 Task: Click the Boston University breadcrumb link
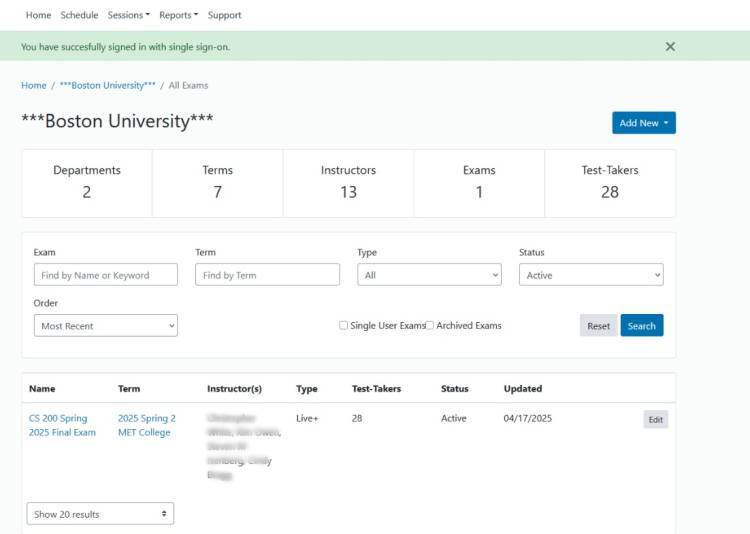click(x=107, y=86)
